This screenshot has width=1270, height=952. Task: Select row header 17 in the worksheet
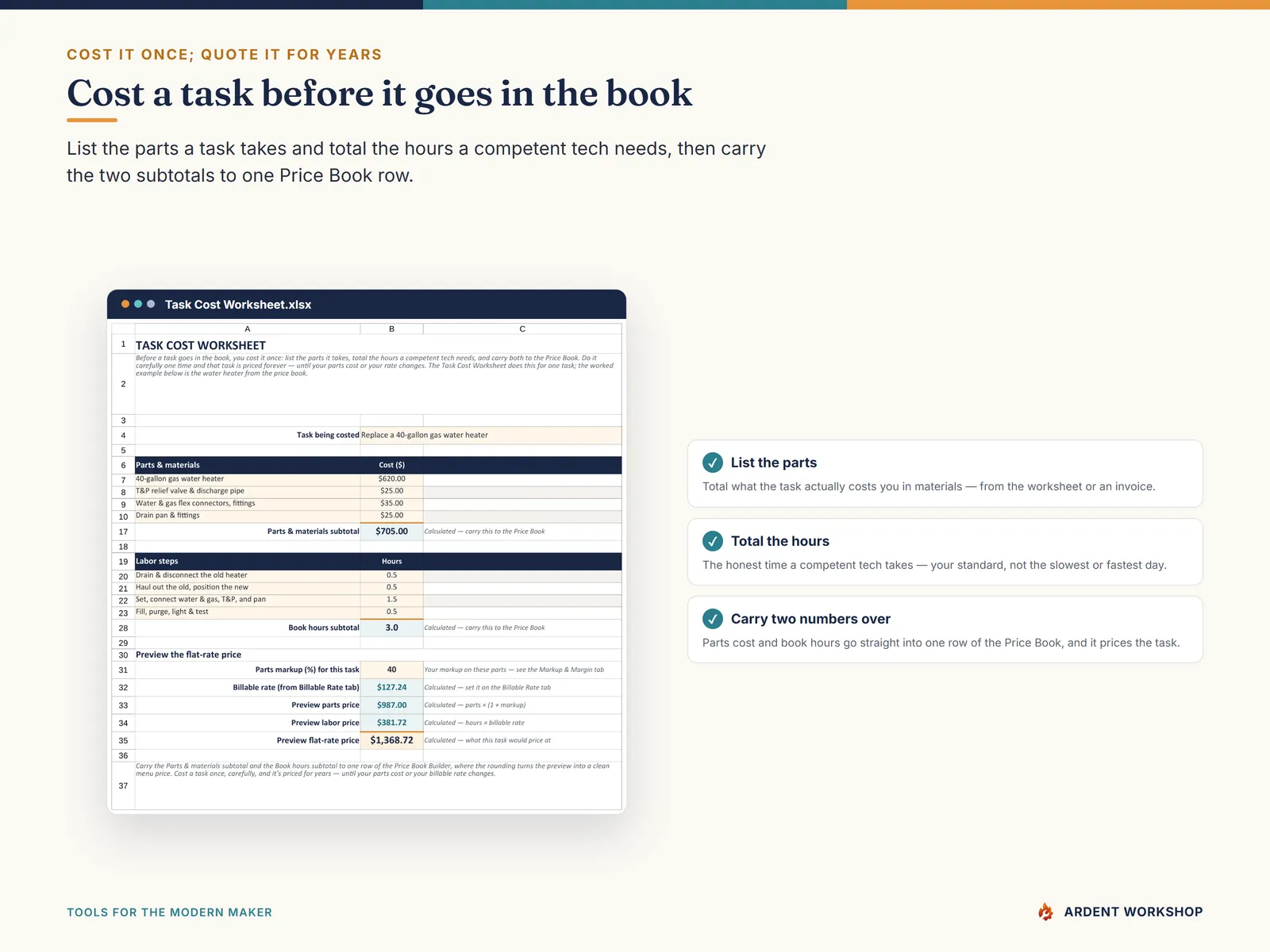pyautogui.click(x=123, y=532)
